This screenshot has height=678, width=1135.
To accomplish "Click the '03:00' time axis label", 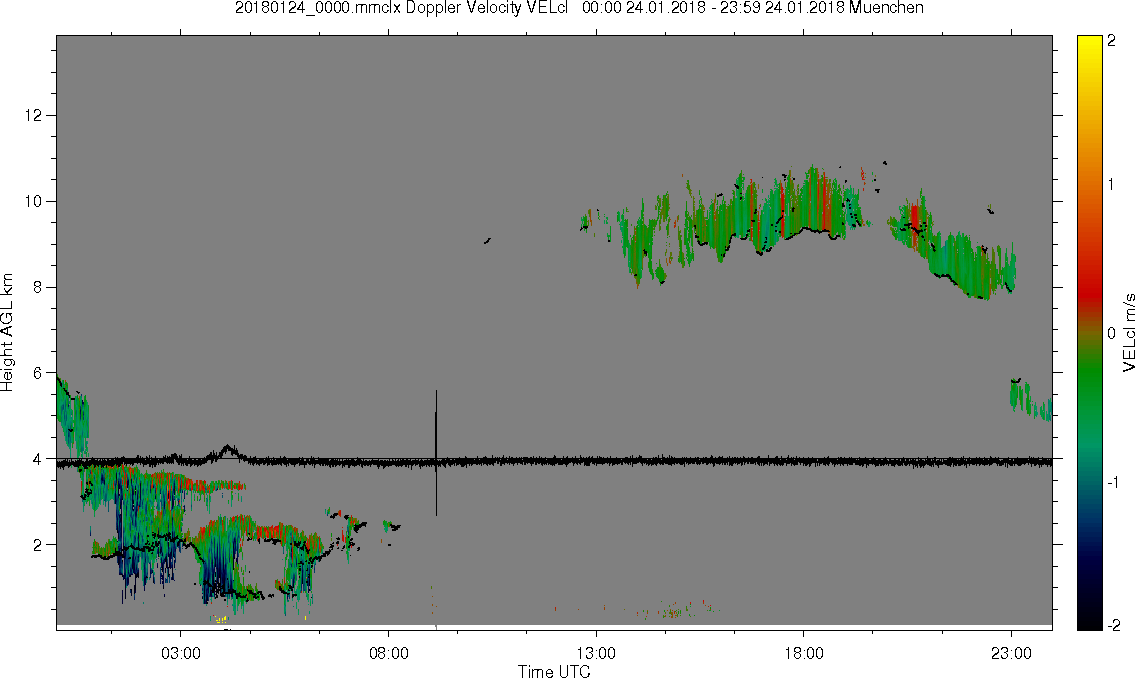I will point(181,653).
